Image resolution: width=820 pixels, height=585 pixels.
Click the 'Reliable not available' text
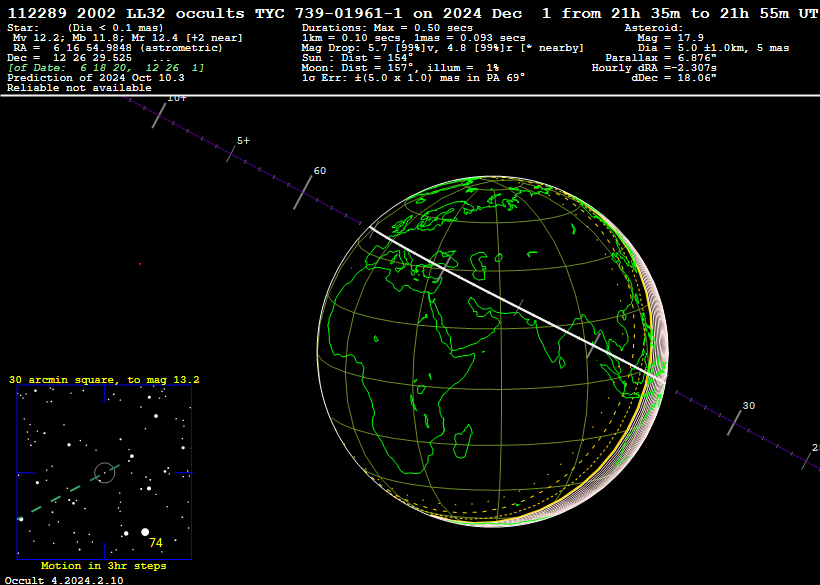pos(79,88)
